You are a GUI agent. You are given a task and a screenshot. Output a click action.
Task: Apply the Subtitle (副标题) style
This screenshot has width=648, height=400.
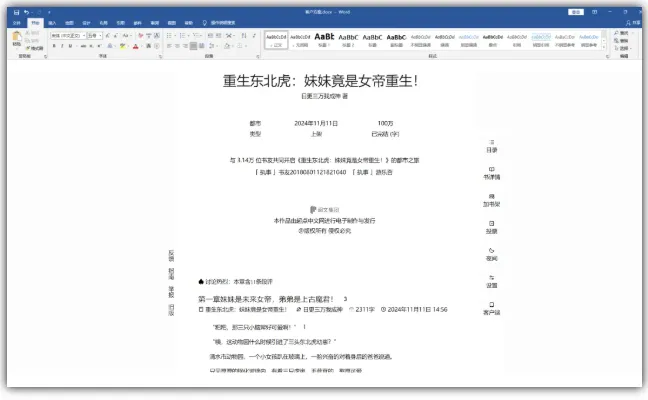[396, 40]
